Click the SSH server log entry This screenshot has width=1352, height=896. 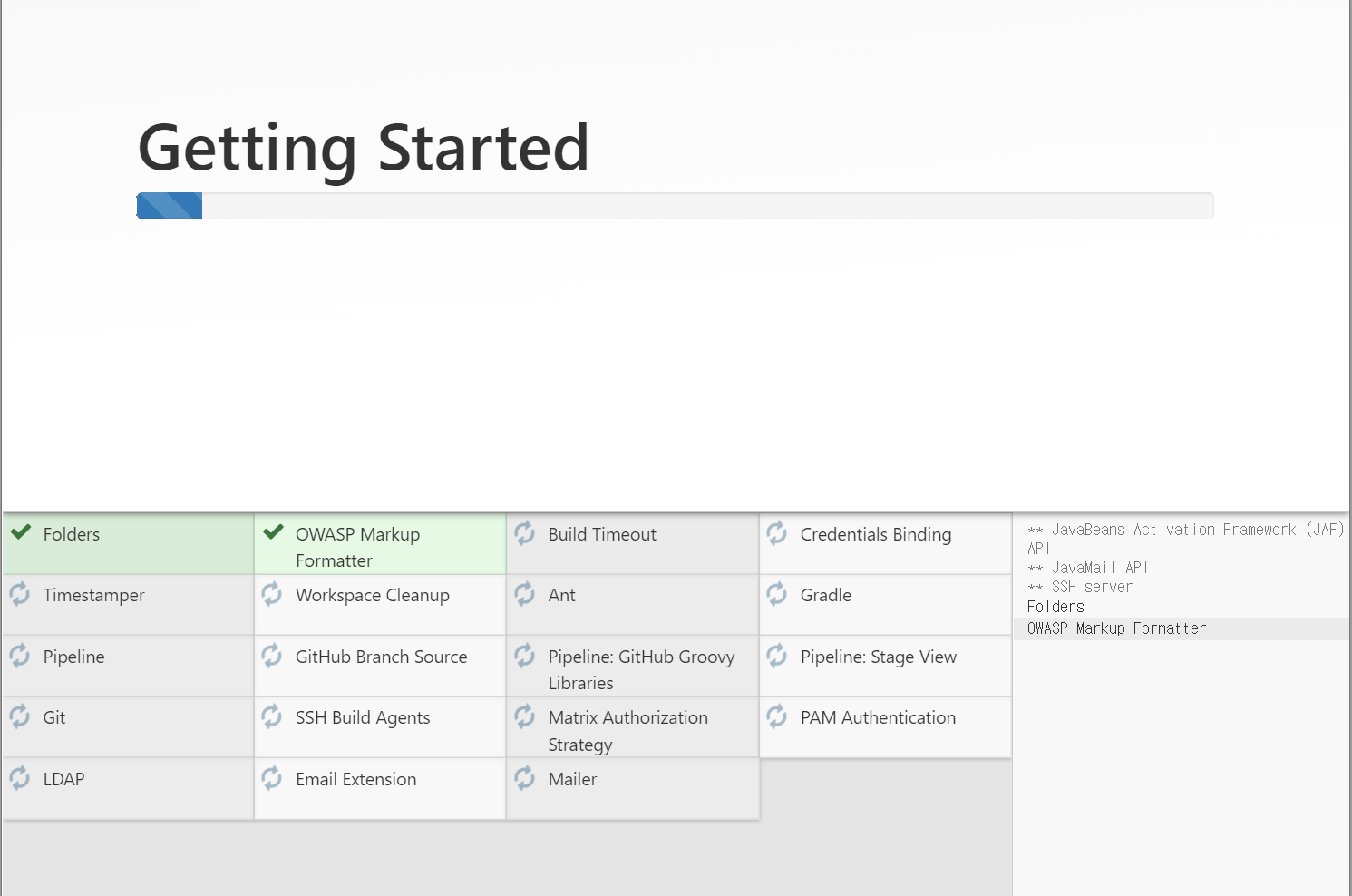pyautogui.click(x=1080, y=587)
